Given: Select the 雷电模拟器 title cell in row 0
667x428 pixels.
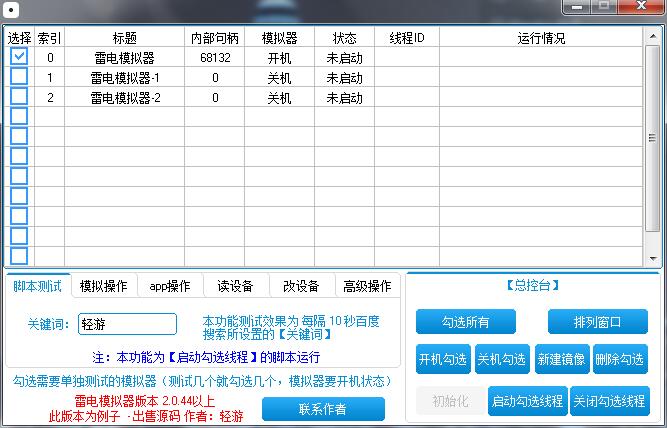Looking at the screenshot, I should point(125,57).
